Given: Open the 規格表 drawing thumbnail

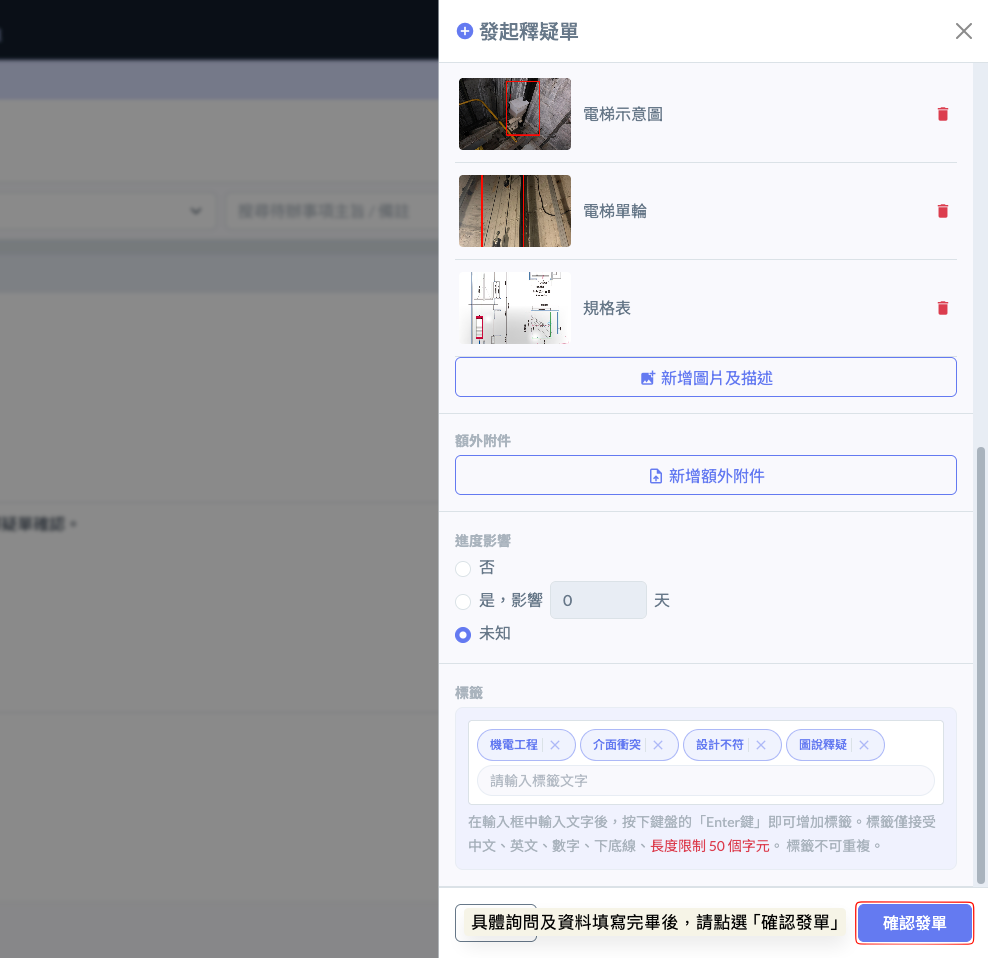Looking at the screenshot, I should pyautogui.click(x=514, y=308).
